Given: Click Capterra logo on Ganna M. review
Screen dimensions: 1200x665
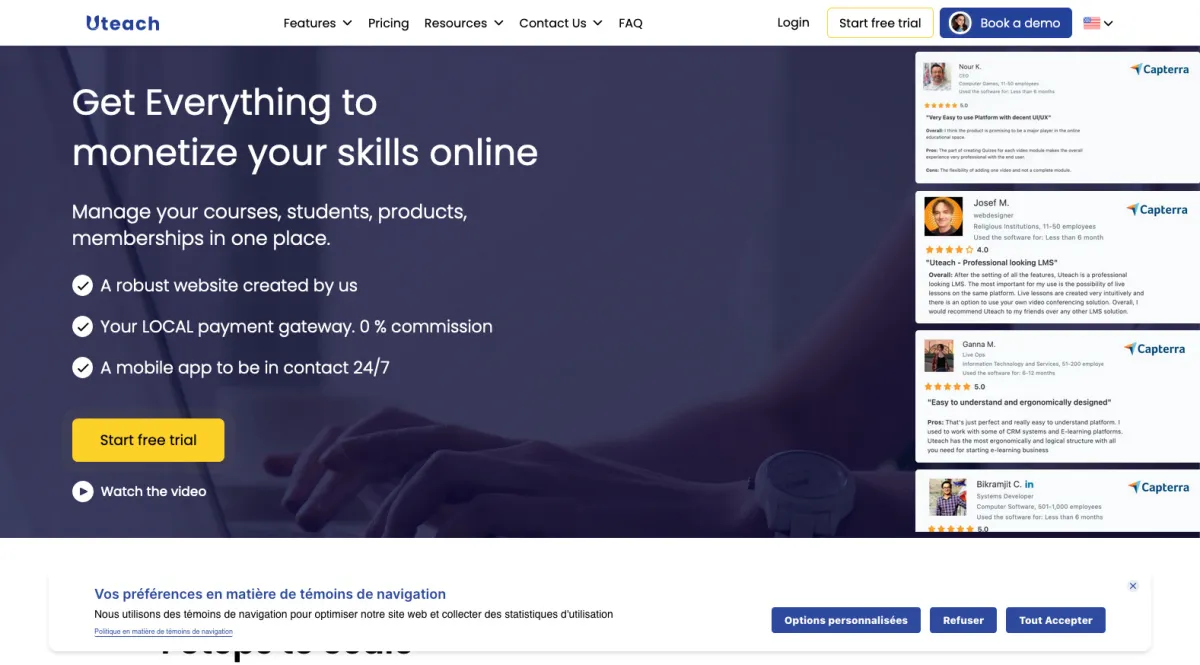Looking at the screenshot, I should coord(1154,349).
